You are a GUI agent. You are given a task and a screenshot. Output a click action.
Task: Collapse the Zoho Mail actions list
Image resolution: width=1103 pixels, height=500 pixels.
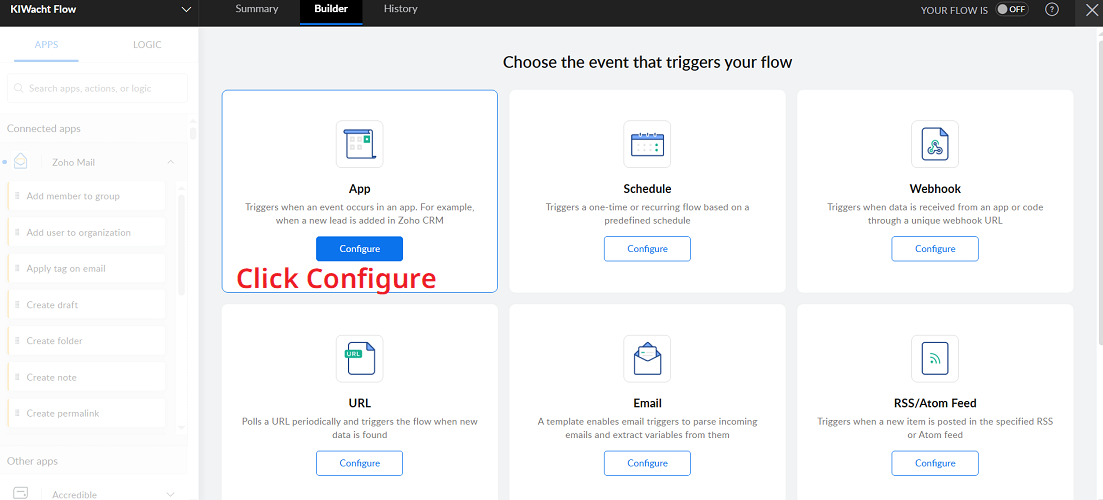click(171, 162)
